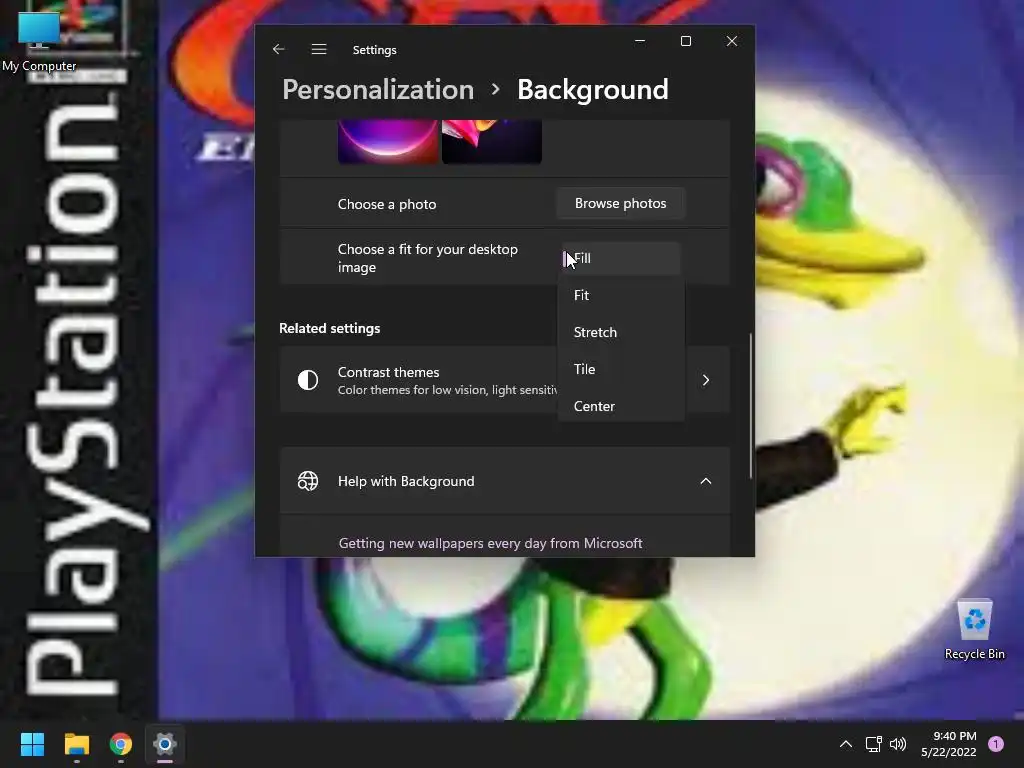
Task: Click the Contrast themes half-circle icon
Action: point(308,380)
